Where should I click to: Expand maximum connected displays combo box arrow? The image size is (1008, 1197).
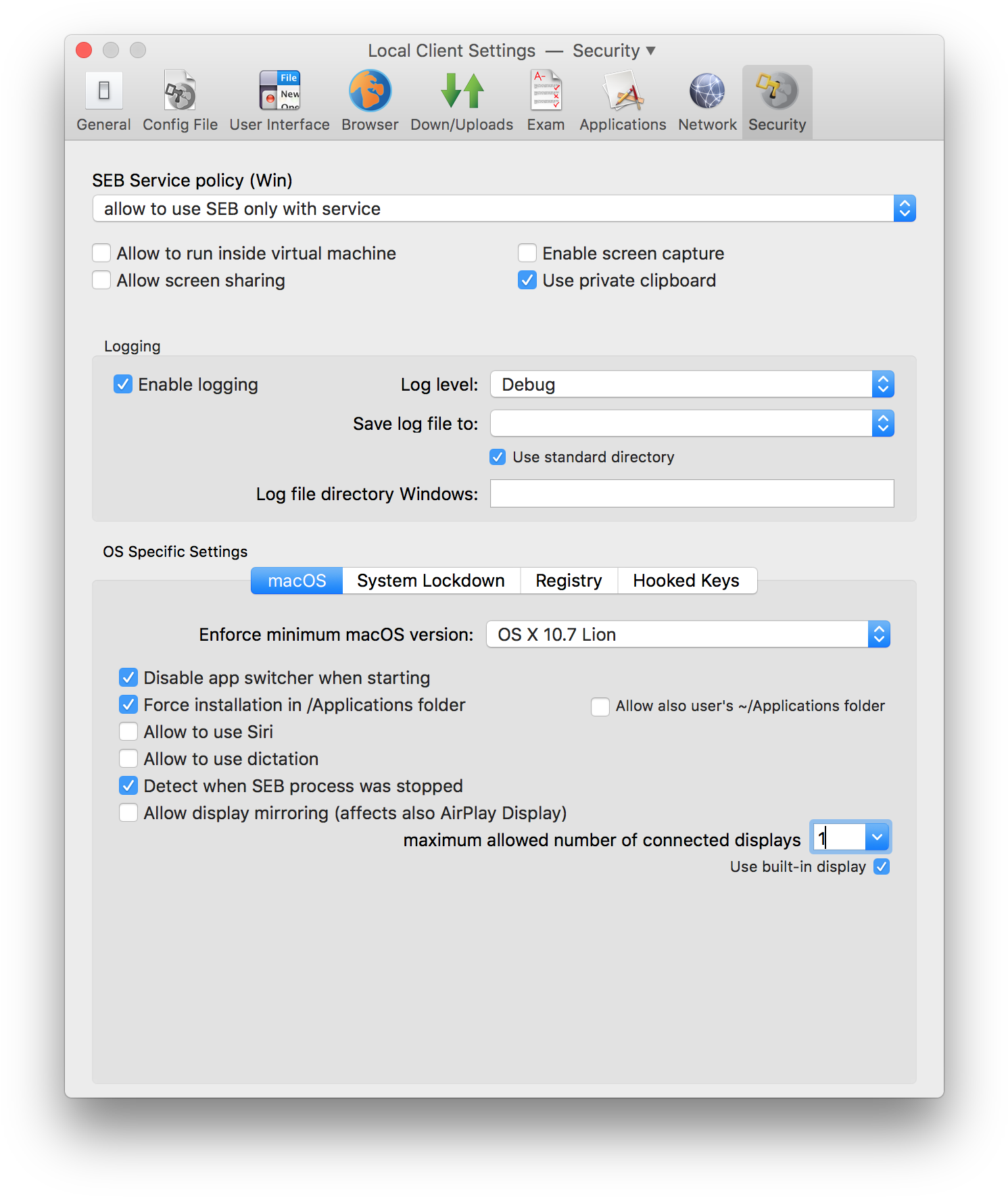pos(878,837)
